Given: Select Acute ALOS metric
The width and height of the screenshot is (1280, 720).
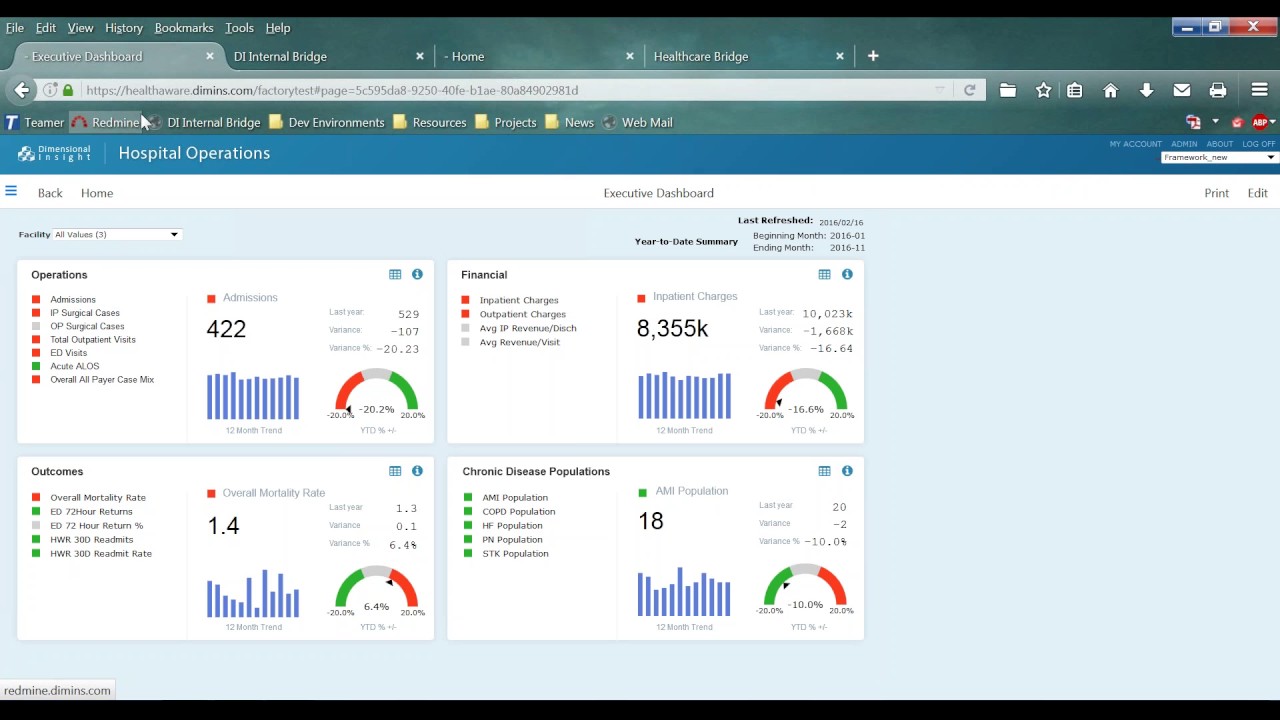Looking at the screenshot, I should click(x=75, y=366).
